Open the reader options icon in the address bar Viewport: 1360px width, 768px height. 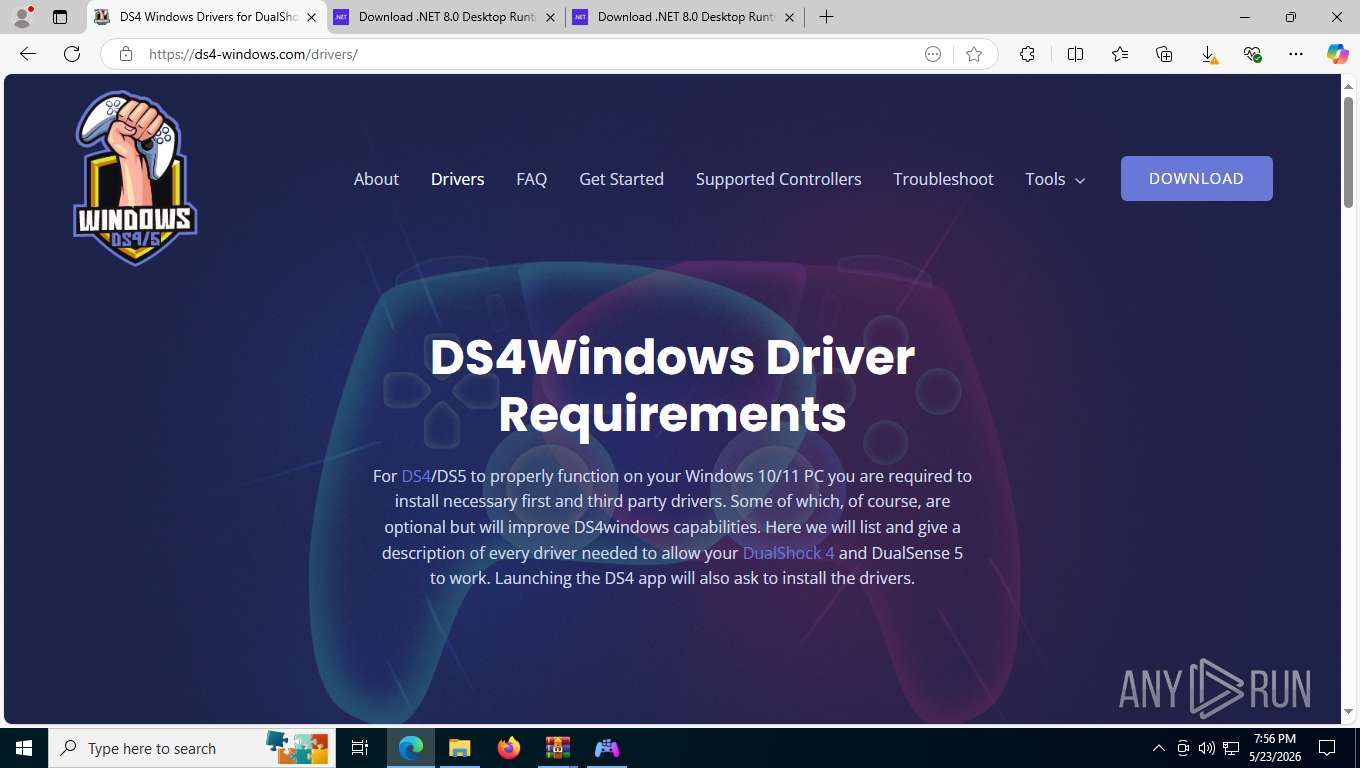(933, 54)
